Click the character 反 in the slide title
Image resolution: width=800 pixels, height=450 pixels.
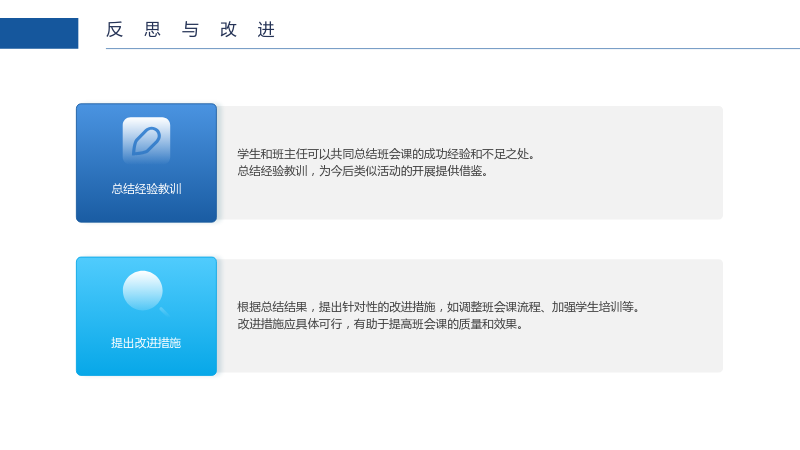click(114, 30)
